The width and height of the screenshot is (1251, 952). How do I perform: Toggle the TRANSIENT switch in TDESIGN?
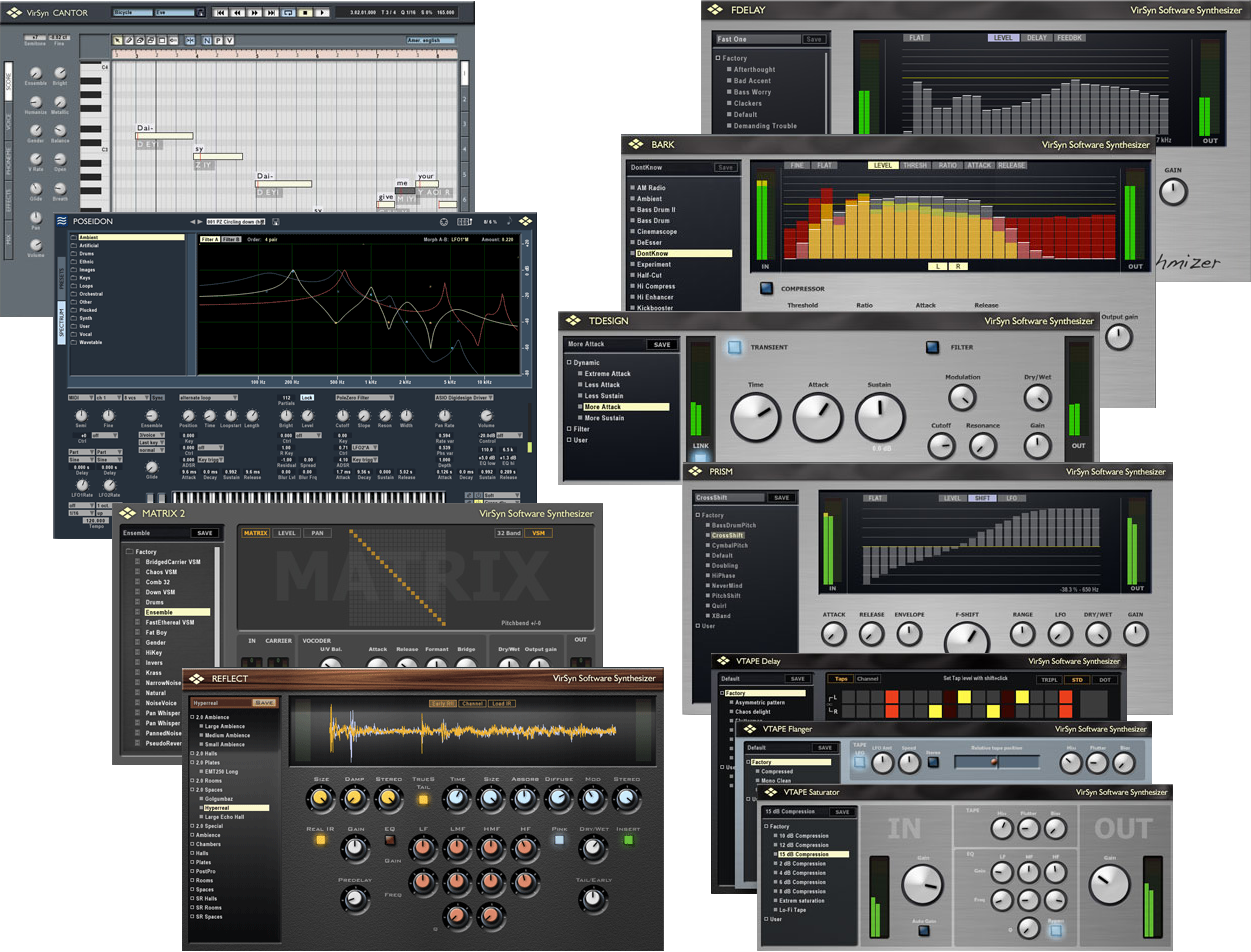pos(735,347)
